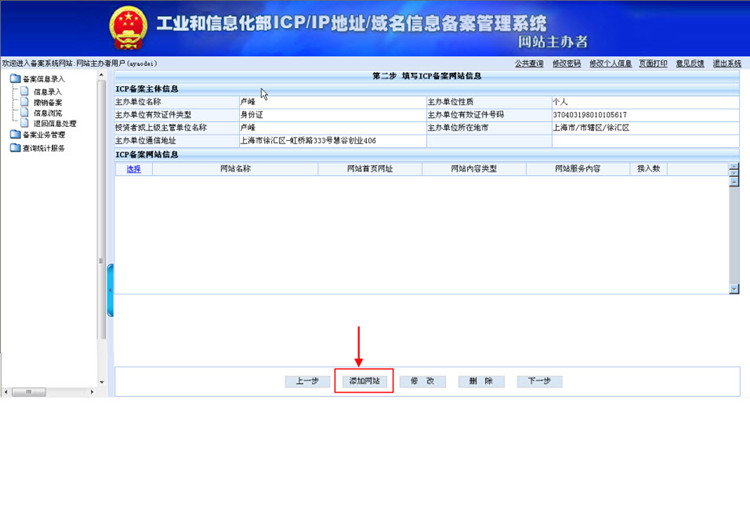Click the sidebar horizontal scrollbar

(50, 391)
